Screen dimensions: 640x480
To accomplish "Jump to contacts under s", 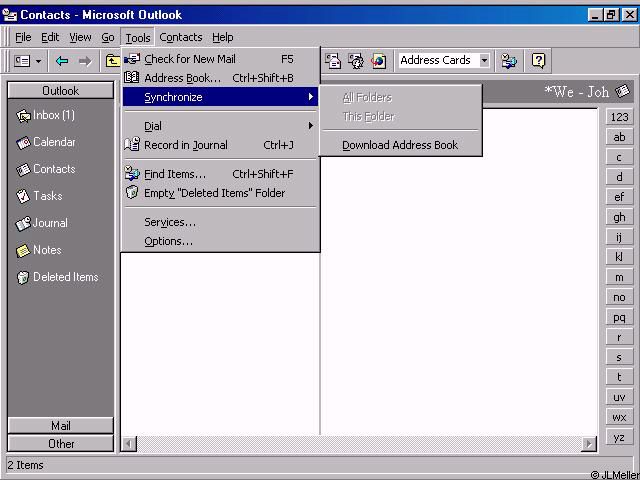I will 619,357.
